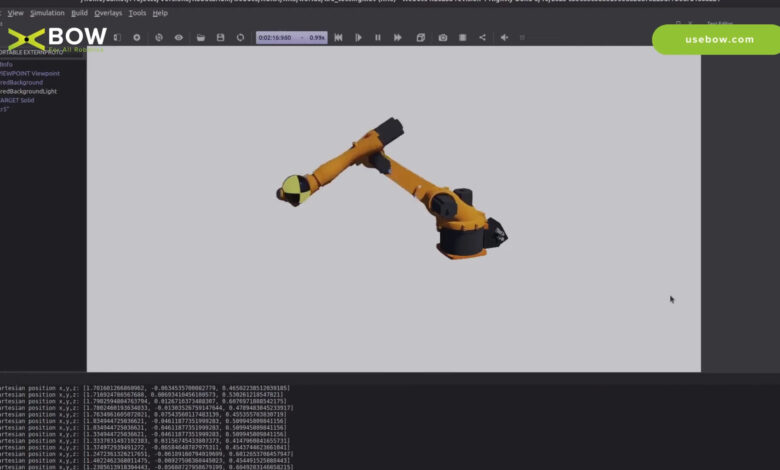Save the world using the floppy disk icon
Screen dimensions: 780x470
coord(220,37)
